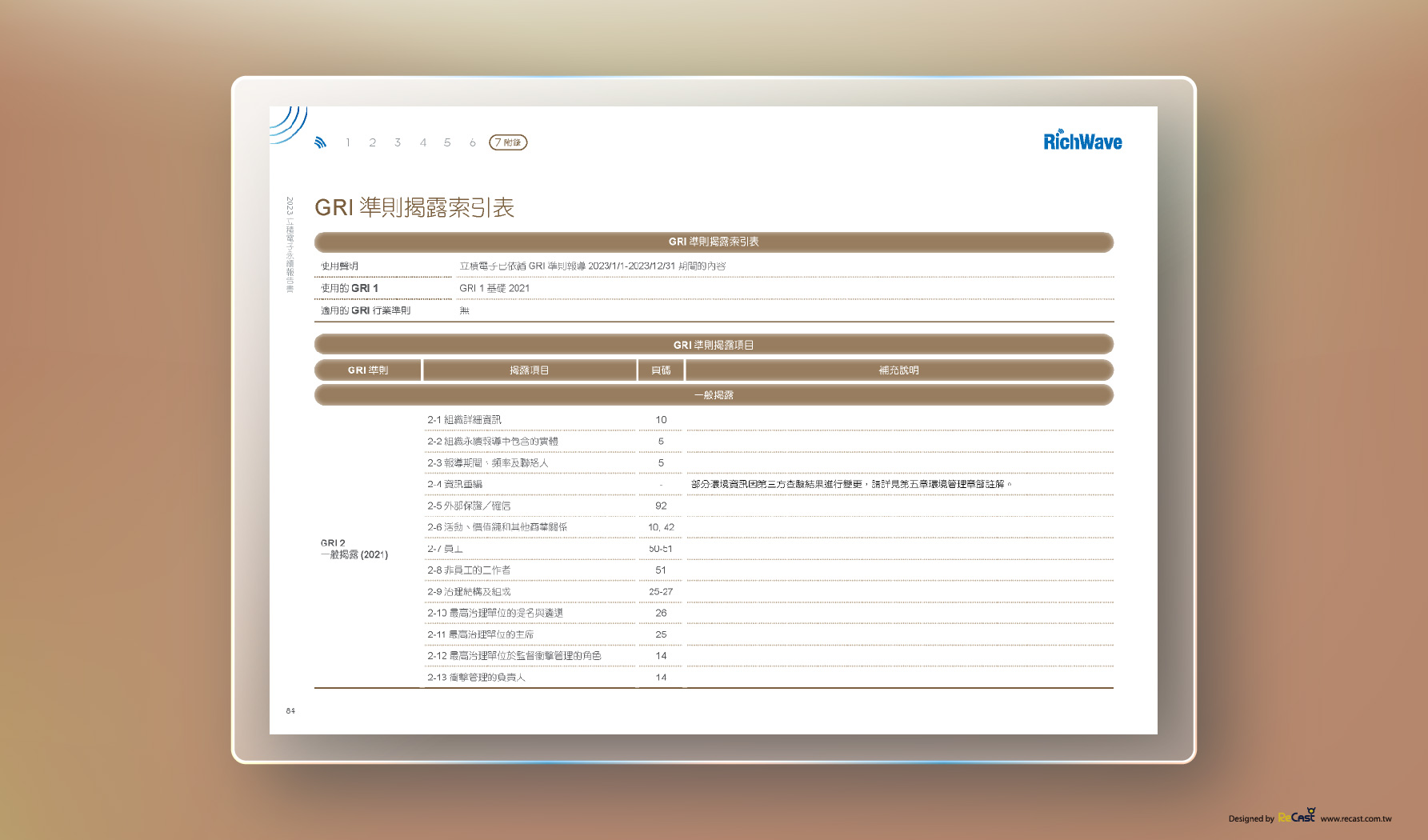Click the reporting period text '2023/1/1-2023/12/31'
The width and height of the screenshot is (1428, 840).
[x=631, y=266]
